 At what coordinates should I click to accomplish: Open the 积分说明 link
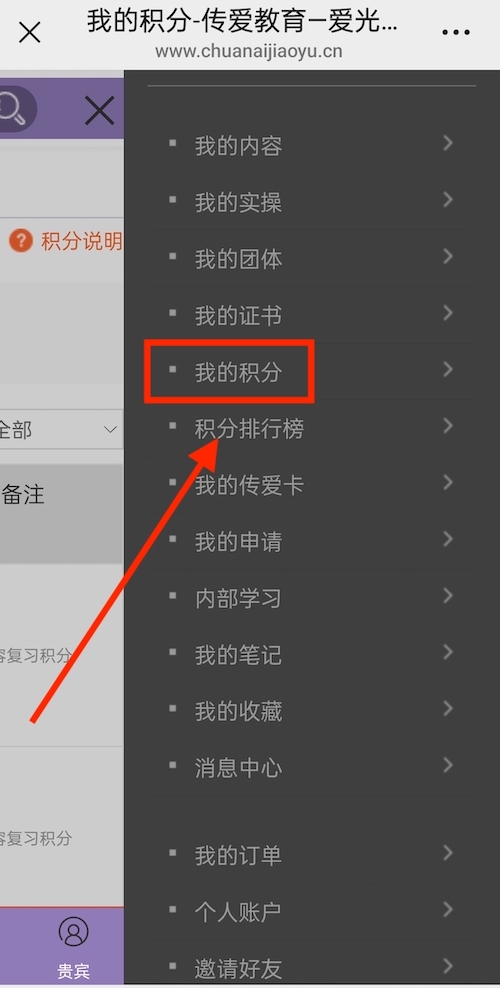[x=81, y=241]
